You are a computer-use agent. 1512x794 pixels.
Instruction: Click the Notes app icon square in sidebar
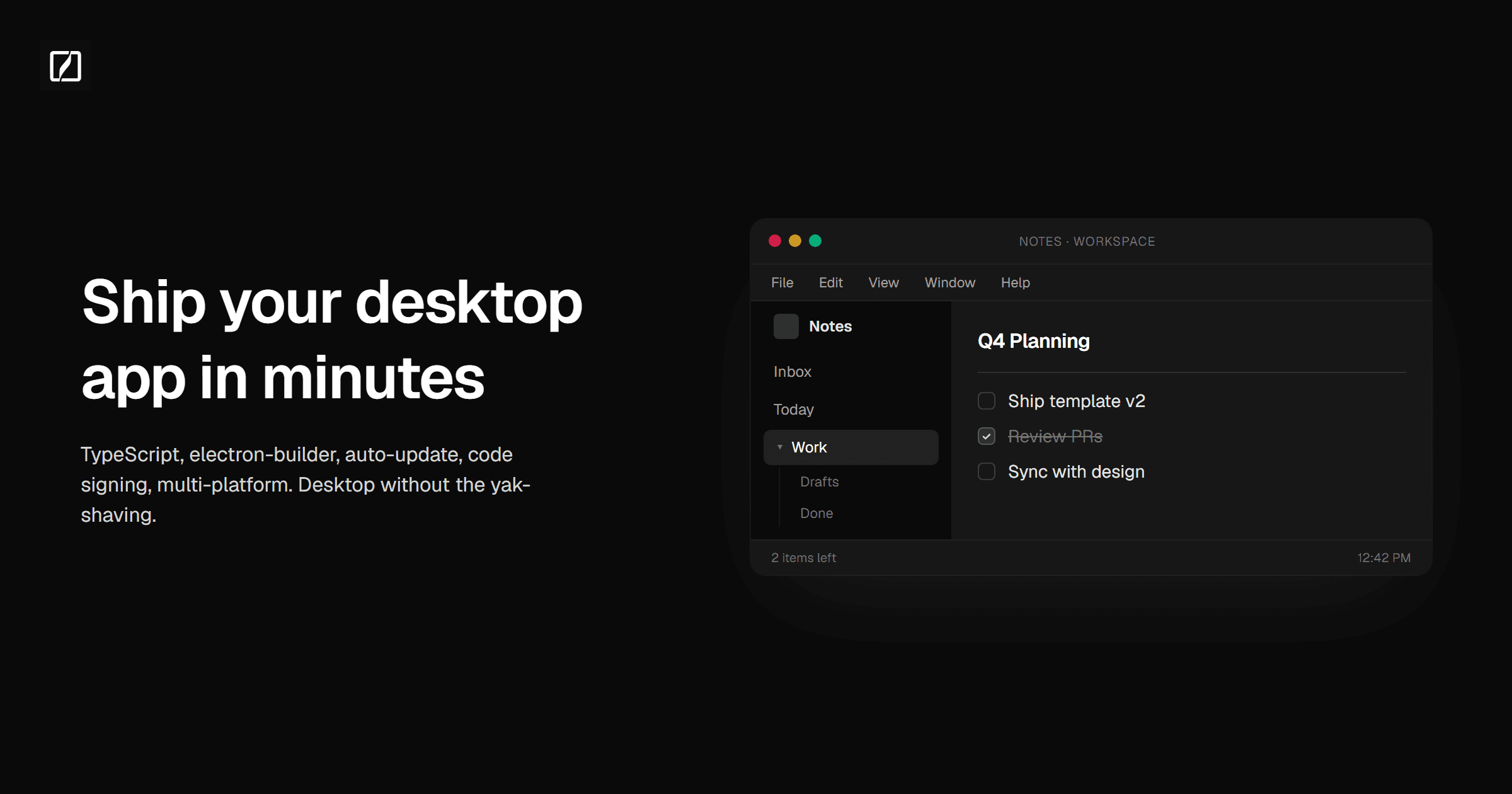tap(786, 326)
